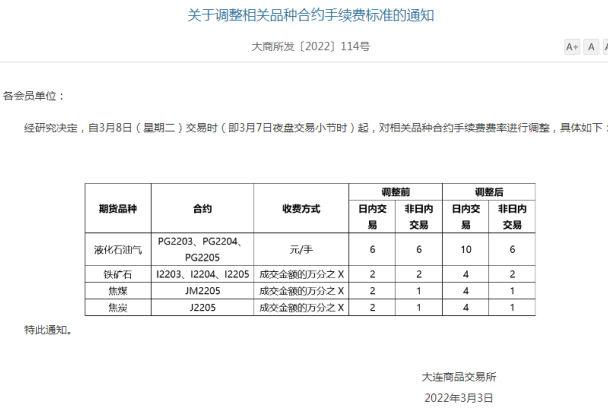Click the 元/手 fee method cell

pyautogui.click(x=301, y=249)
